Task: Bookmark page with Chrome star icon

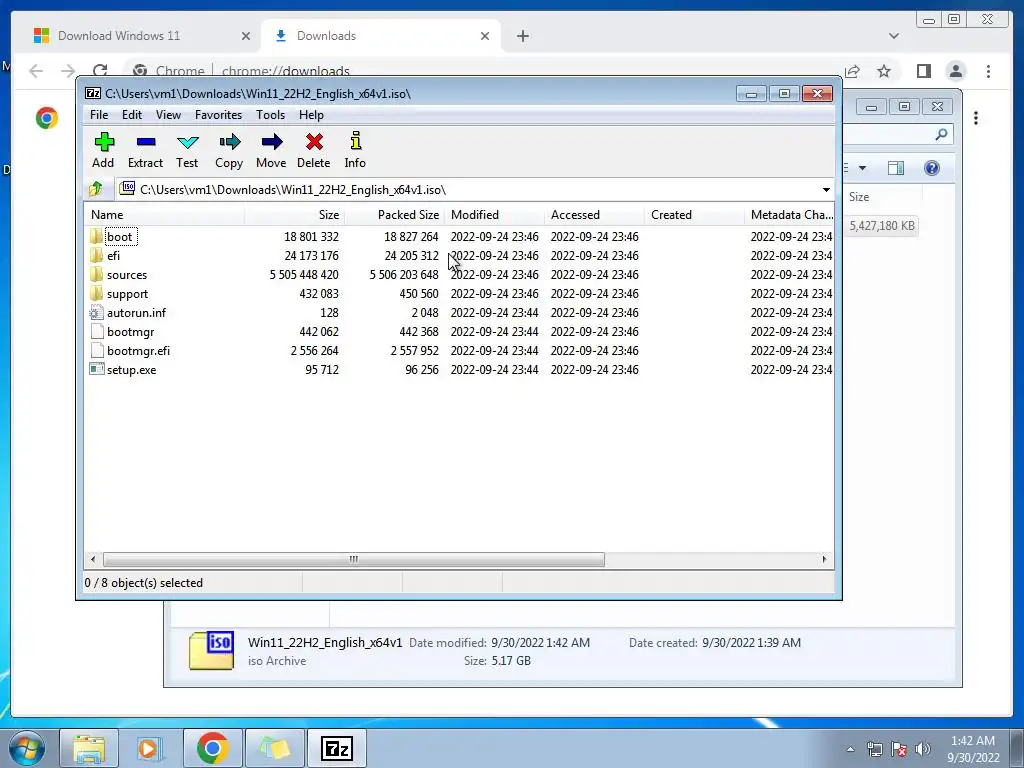Action: pyautogui.click(x=884, y=71)
